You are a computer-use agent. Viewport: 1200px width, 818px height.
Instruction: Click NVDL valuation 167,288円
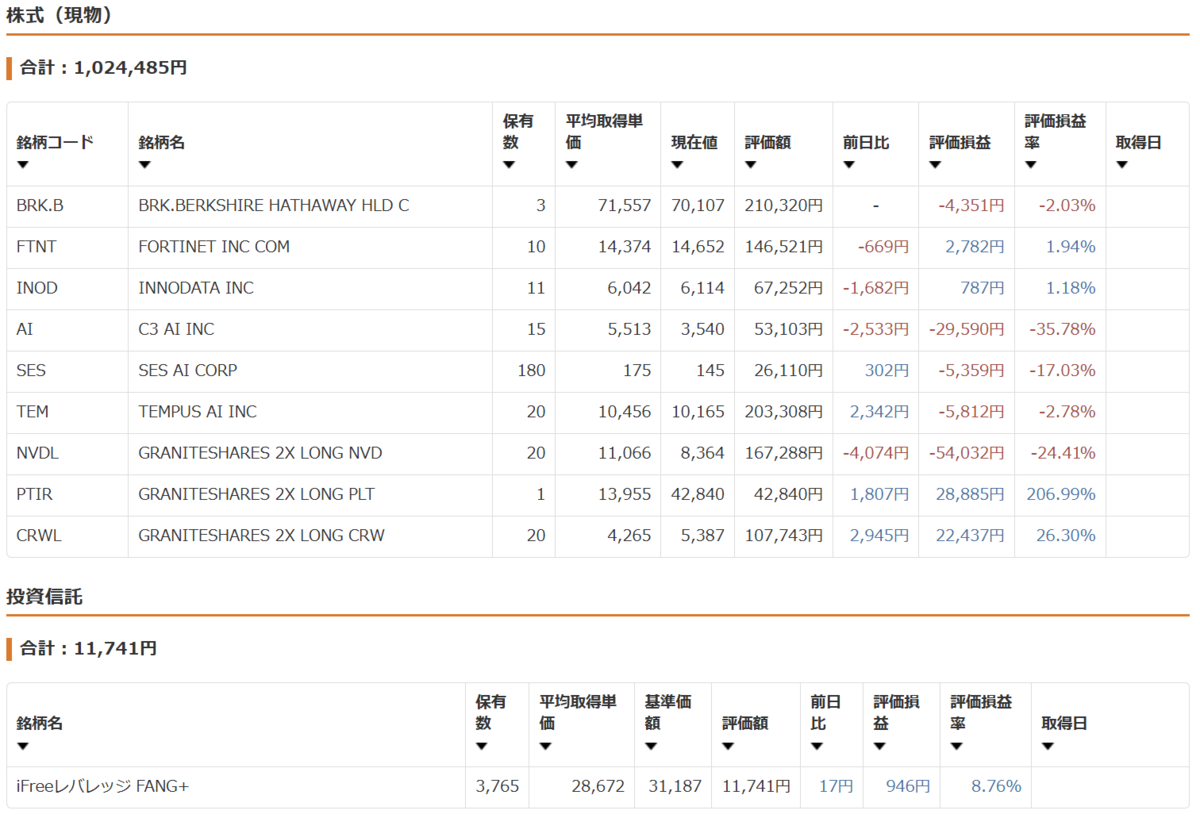pyautogui.click(x=783, y=453)
